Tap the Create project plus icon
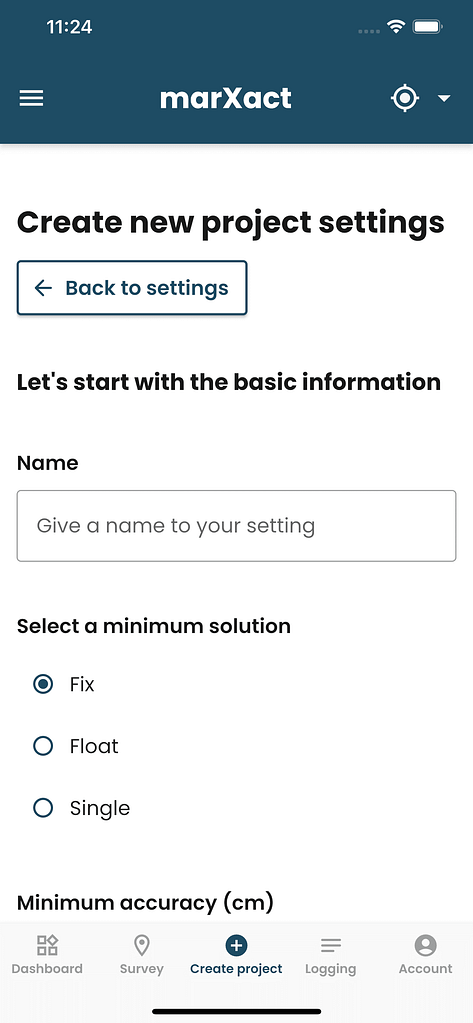 (236, 945)
